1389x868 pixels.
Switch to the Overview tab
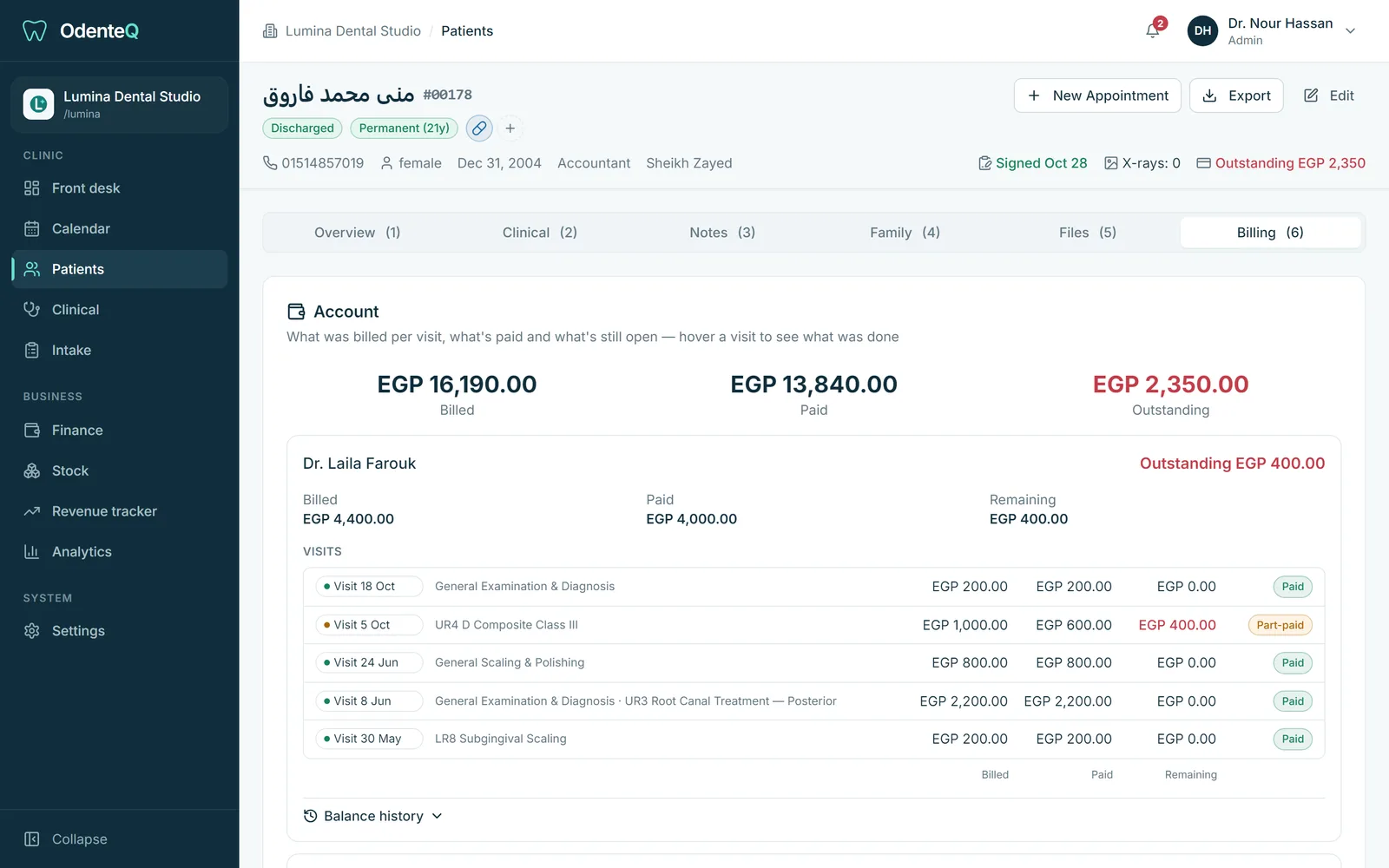pos(357,233)
